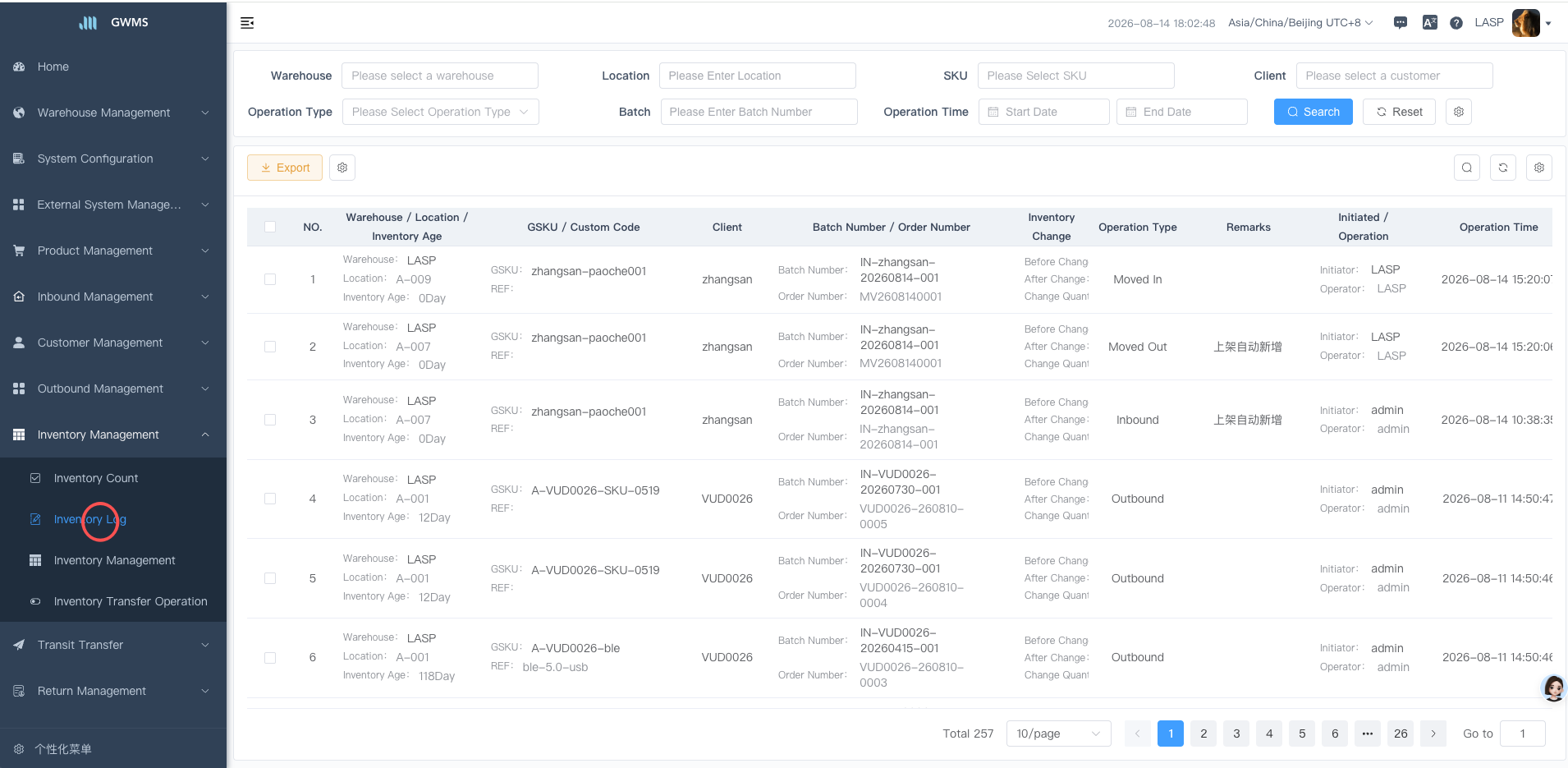This screenshot has height=768, width=1568.
Task: Click the End Date picker field
Action: pyautogui.click(x=1182, y=112)
